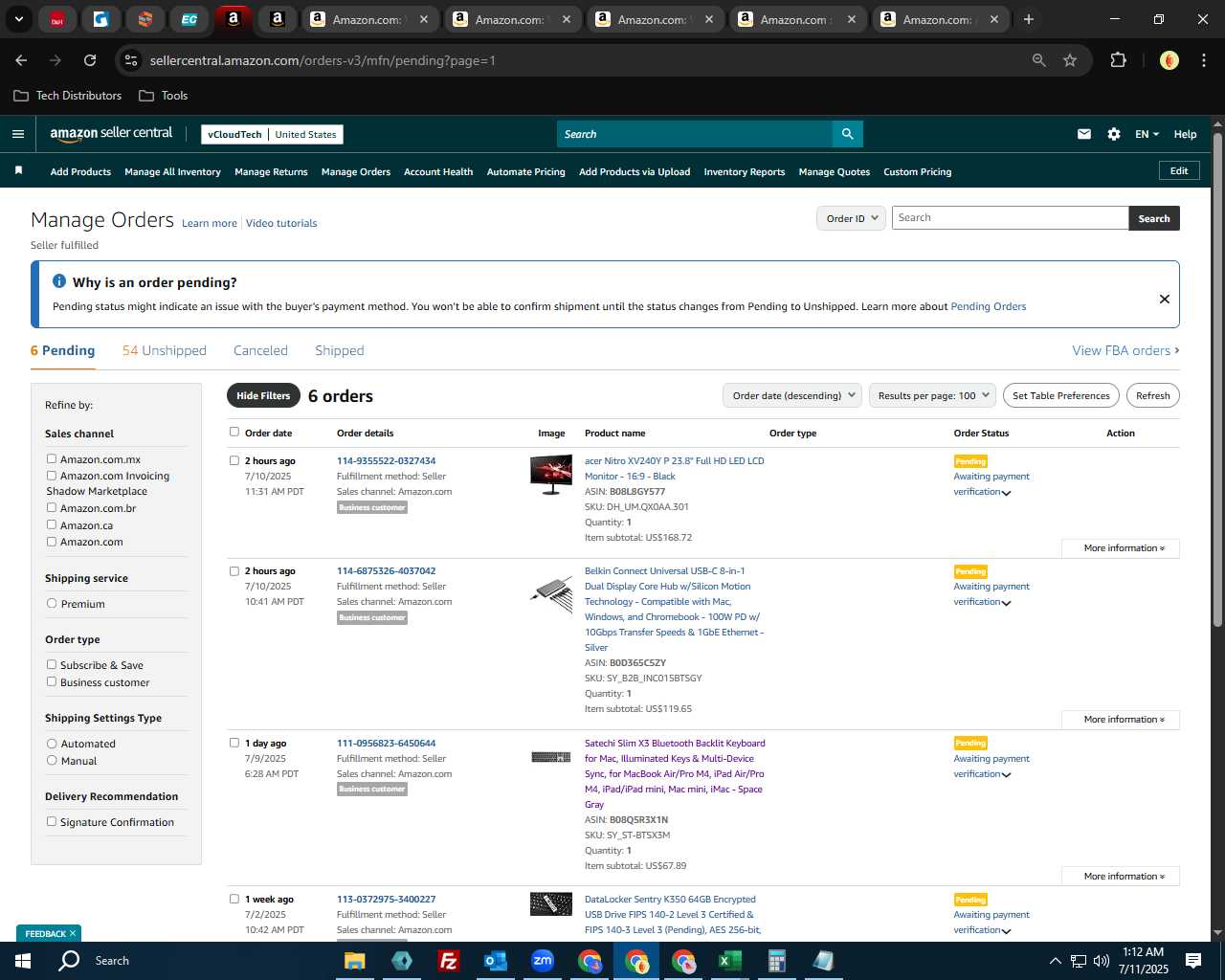This screenshot has height=980, width=1225.
Task: Click the browser zoom magnifier icon
Action: pyautogui.click(x=1039, y=60)
